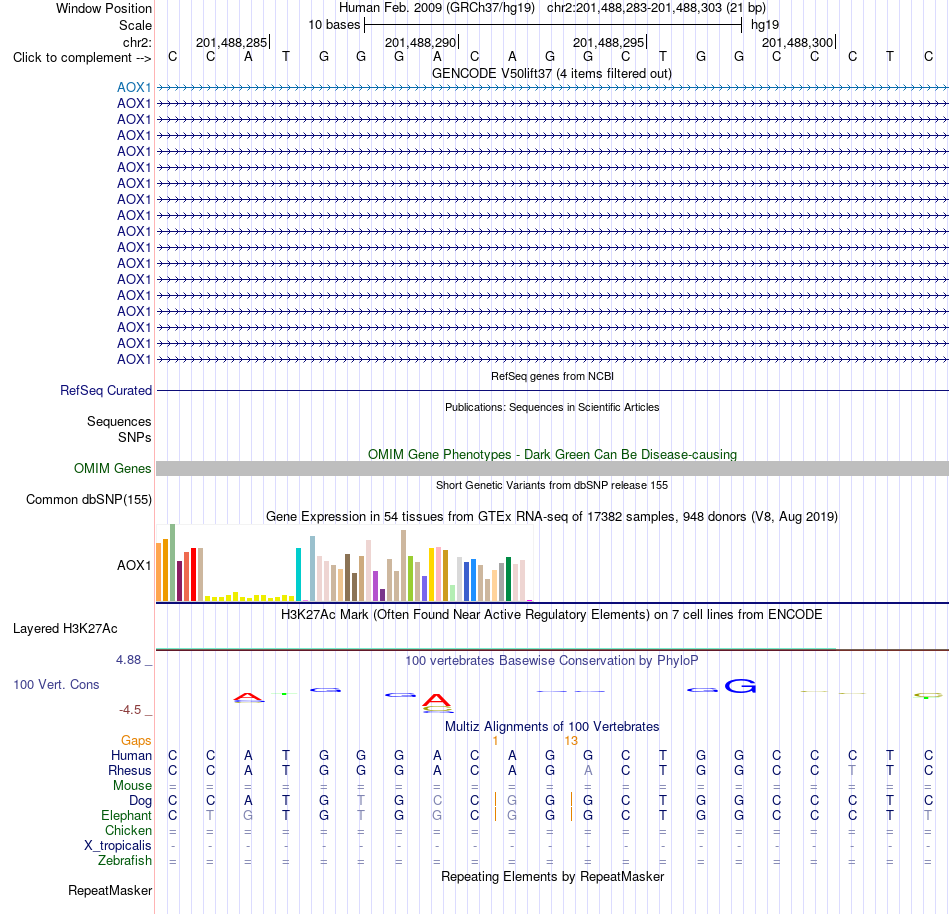Click 'Click to complement -->' to complement bases
Screen dimensions: 950x914
(x=82, y=58)
